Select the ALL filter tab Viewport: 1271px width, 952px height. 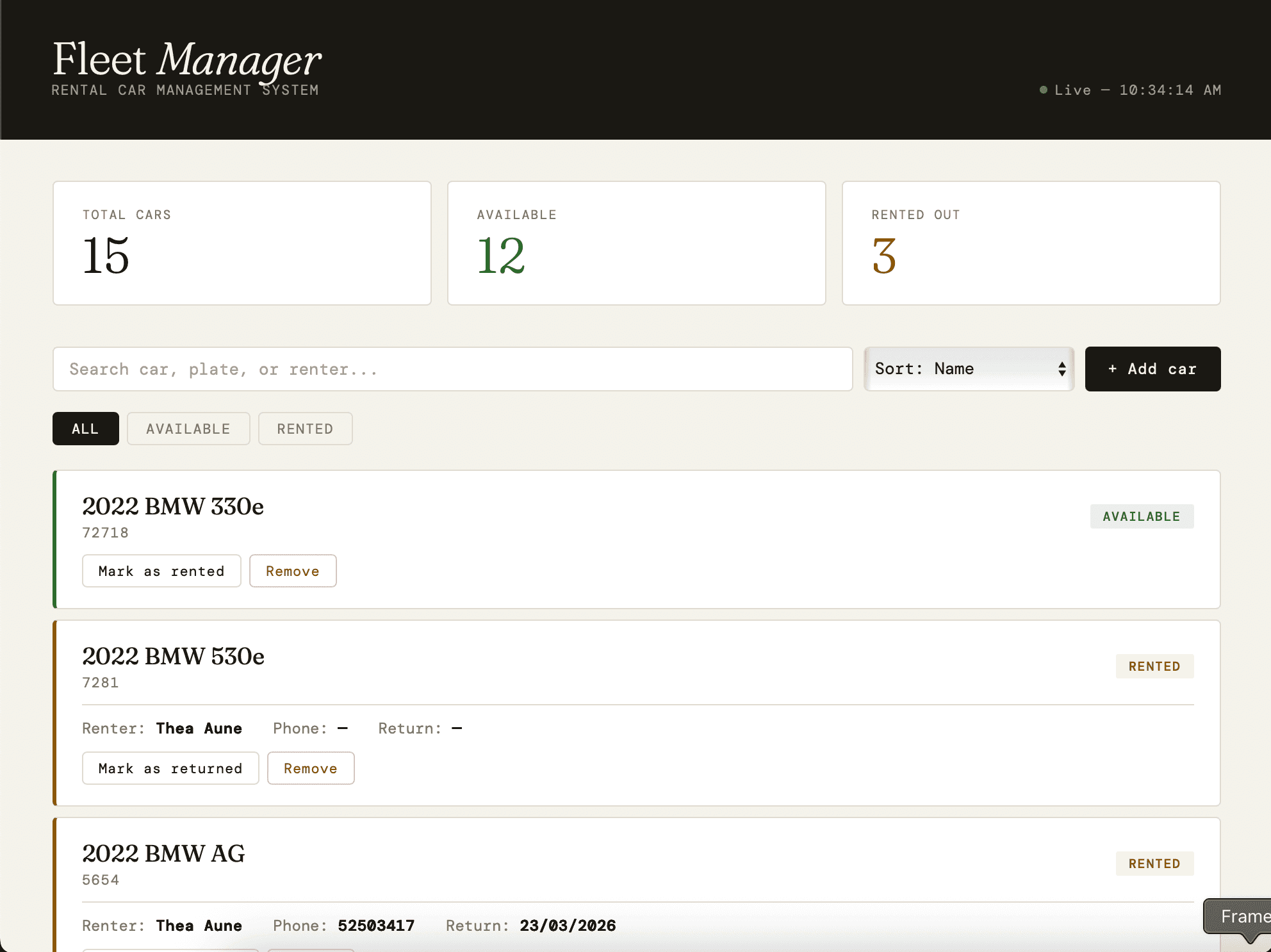click(x=86, y=429)
